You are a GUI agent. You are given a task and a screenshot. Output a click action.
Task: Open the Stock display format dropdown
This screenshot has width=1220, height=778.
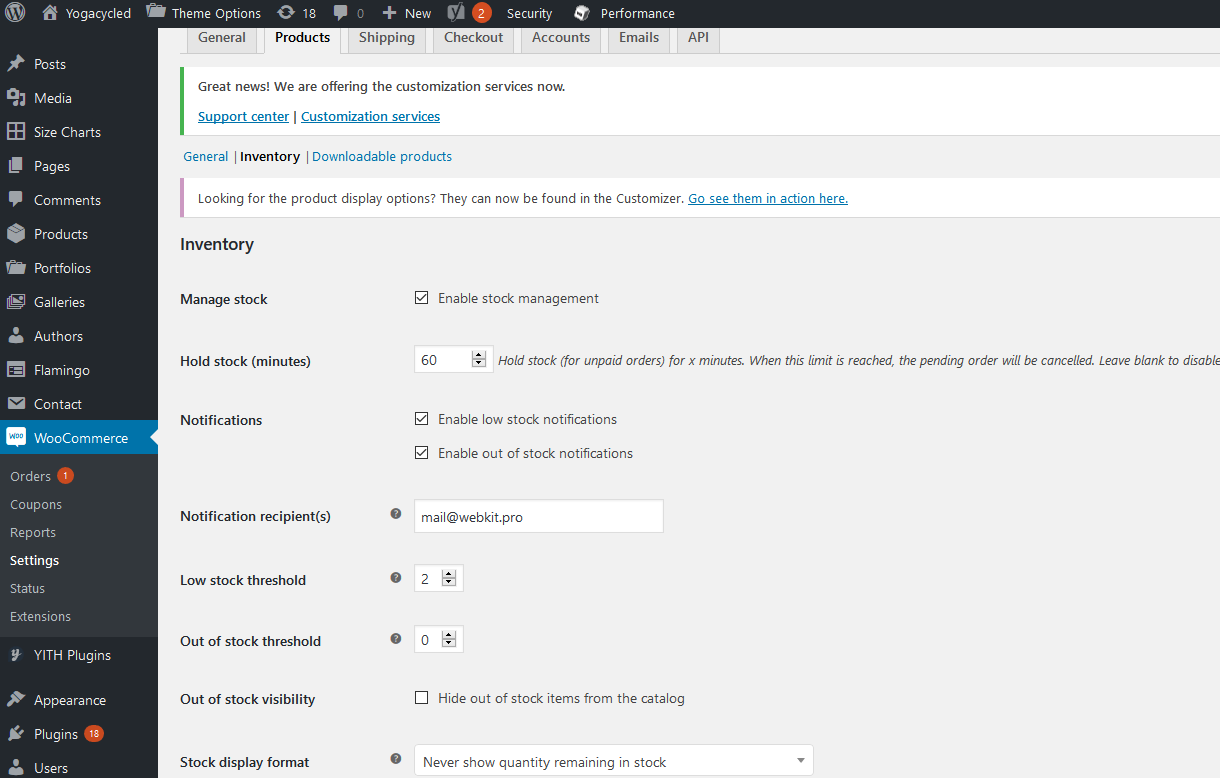click(x=613, y=762)
